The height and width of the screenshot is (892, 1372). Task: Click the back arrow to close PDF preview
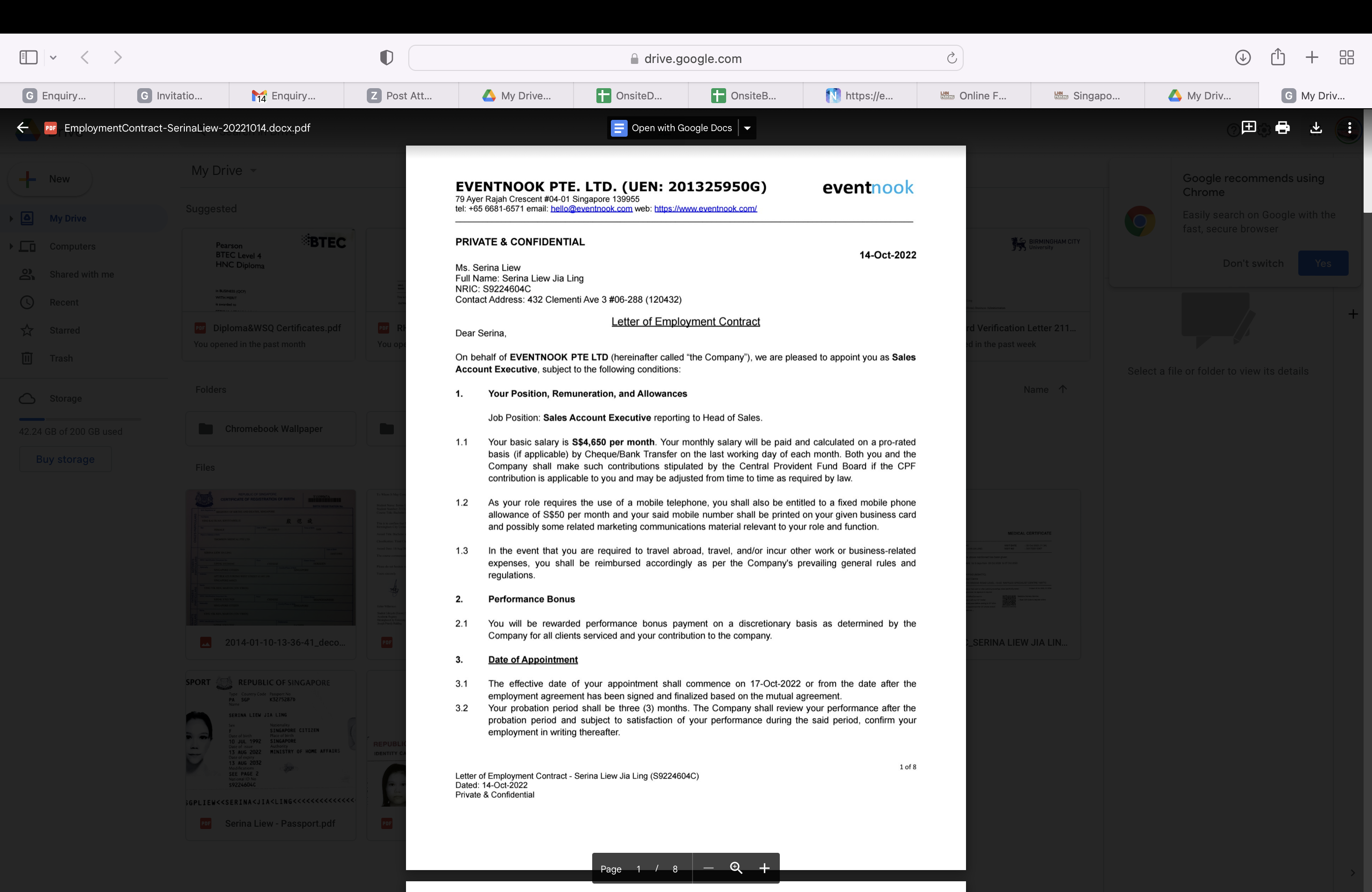tap(22, 127)
